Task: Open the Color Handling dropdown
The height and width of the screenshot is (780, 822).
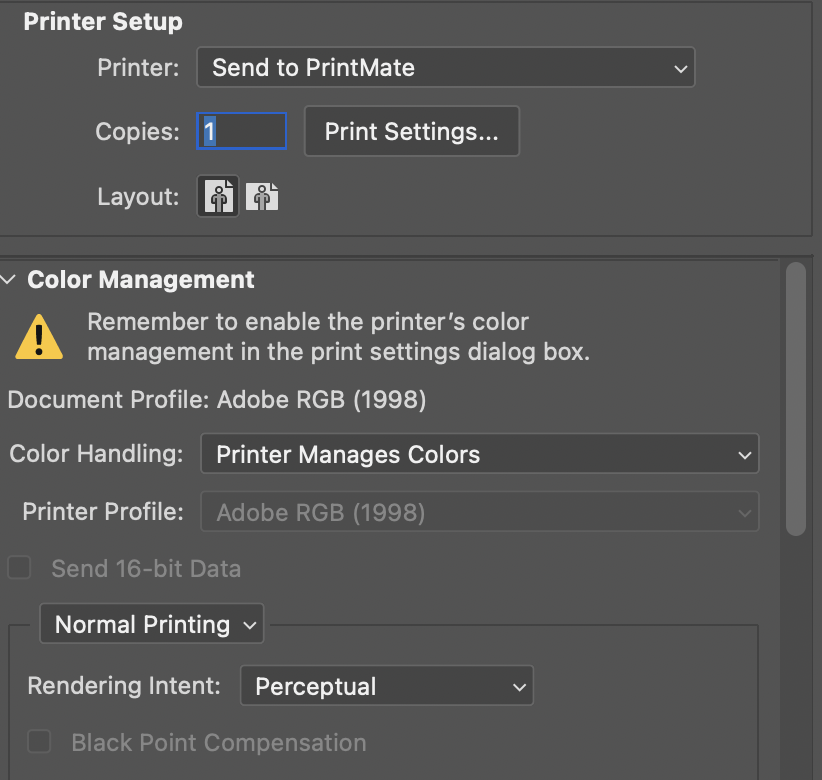Action: pos(480,454)
